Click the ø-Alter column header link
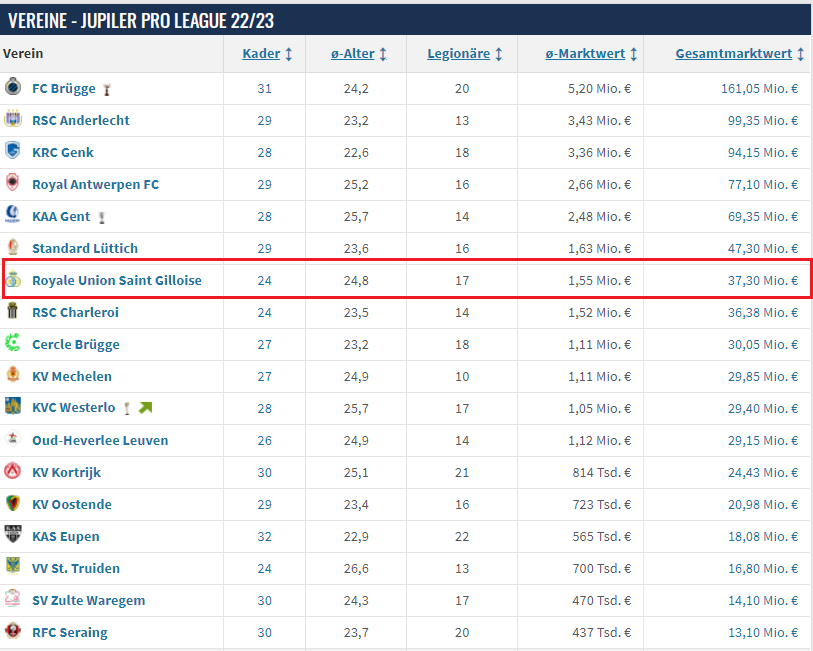 click(353, 54)
